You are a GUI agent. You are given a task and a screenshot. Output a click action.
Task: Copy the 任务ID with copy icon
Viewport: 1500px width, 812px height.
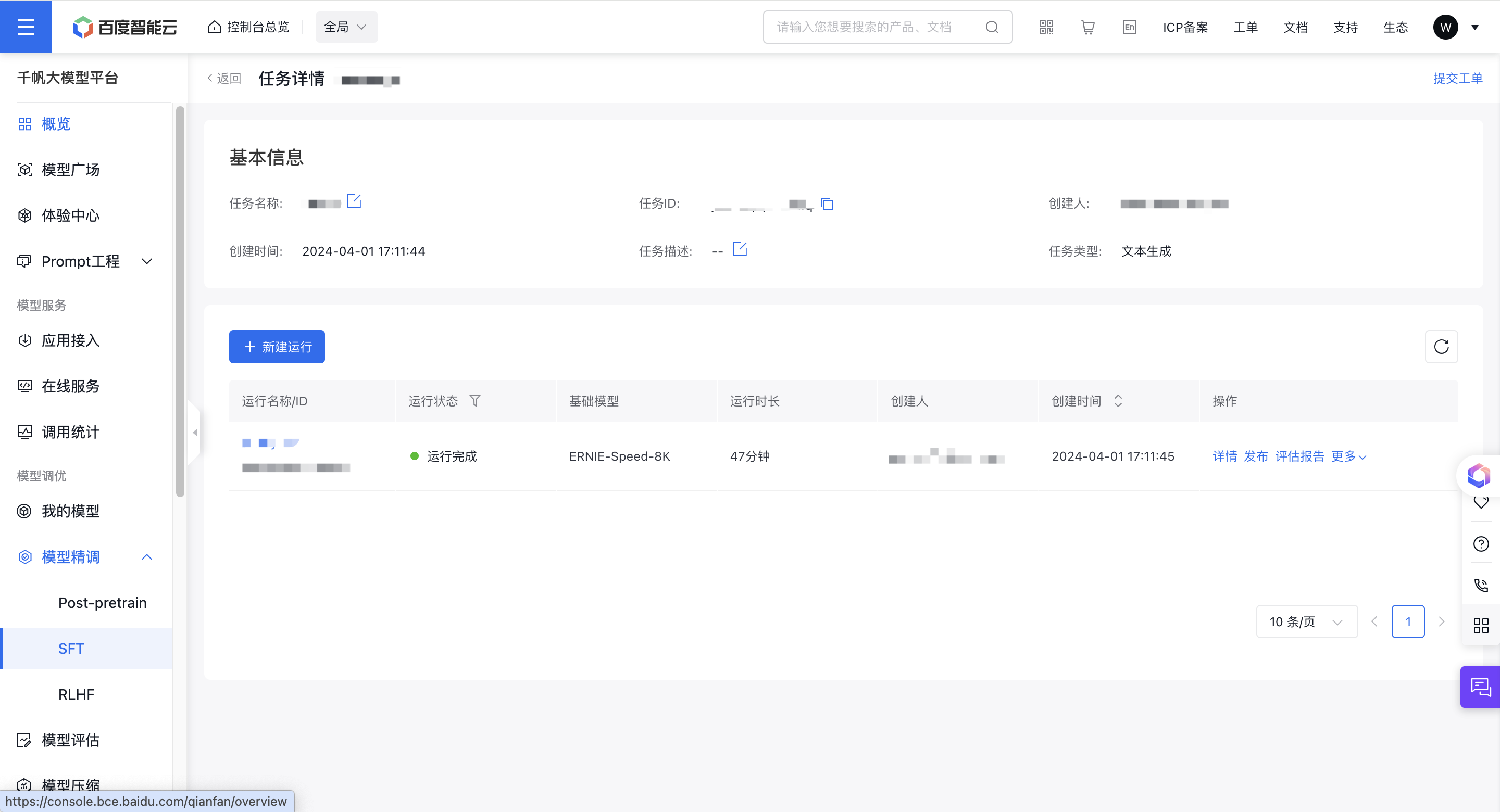(827, 204)
